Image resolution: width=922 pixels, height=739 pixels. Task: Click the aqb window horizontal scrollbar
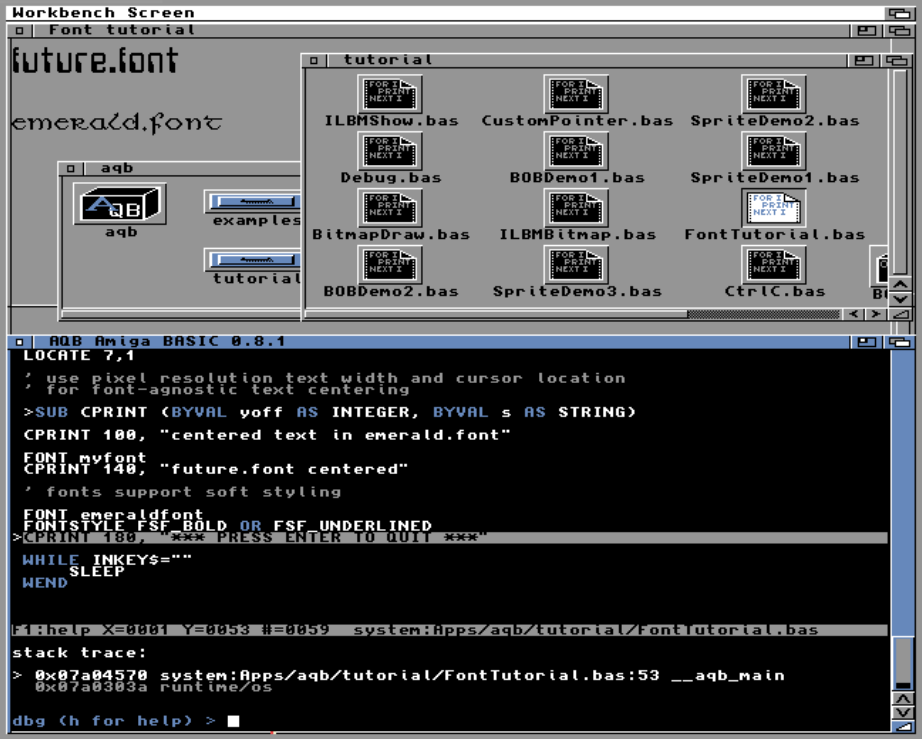click(181, 314)
